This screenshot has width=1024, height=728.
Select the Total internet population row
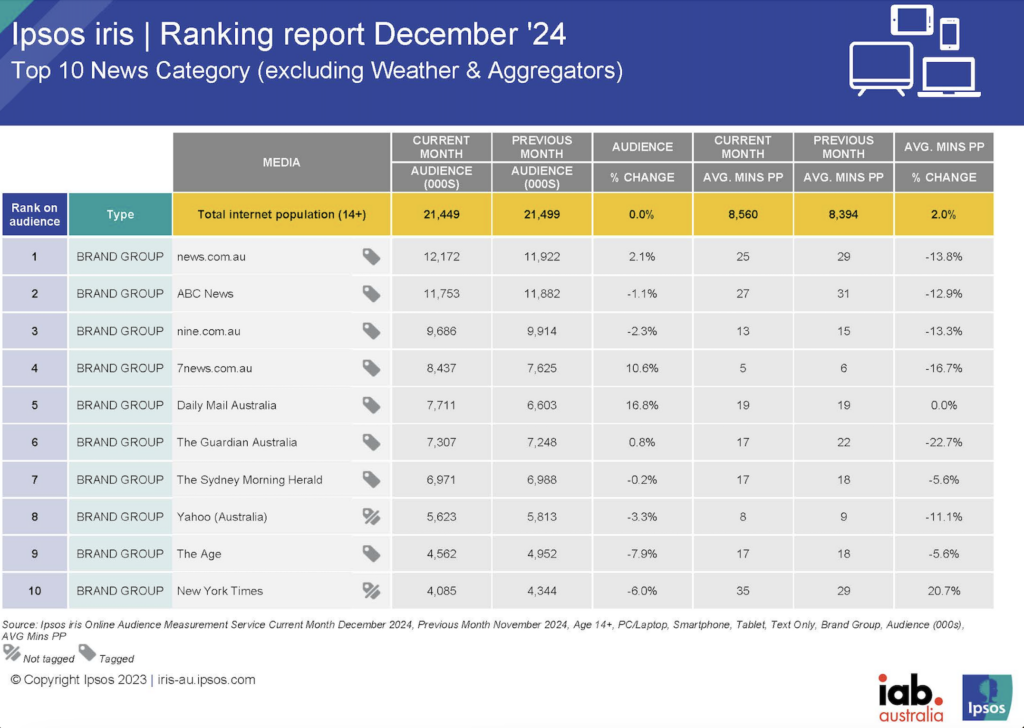click(281, 215)
